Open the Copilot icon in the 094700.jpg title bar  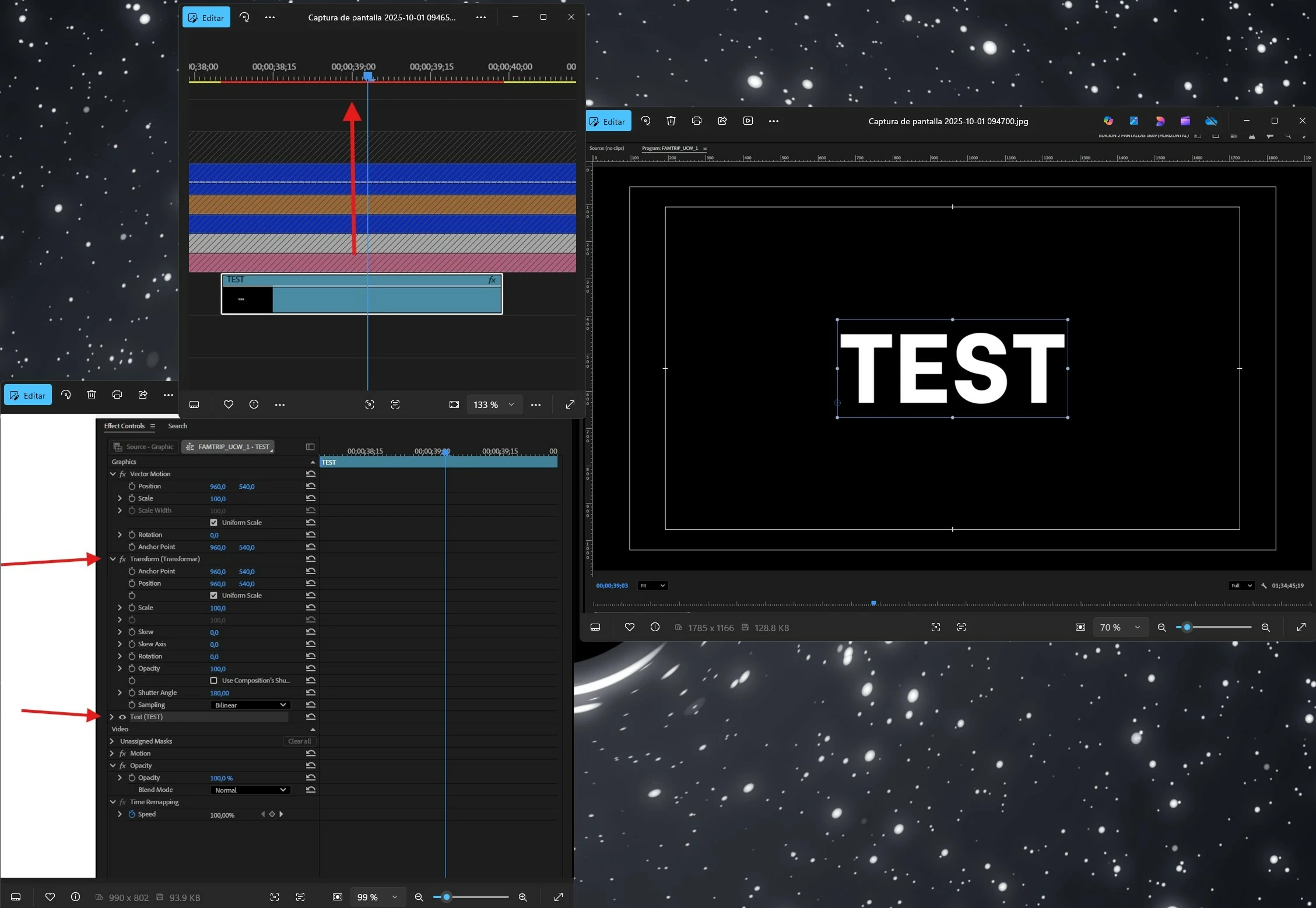tap(1108, 121)
